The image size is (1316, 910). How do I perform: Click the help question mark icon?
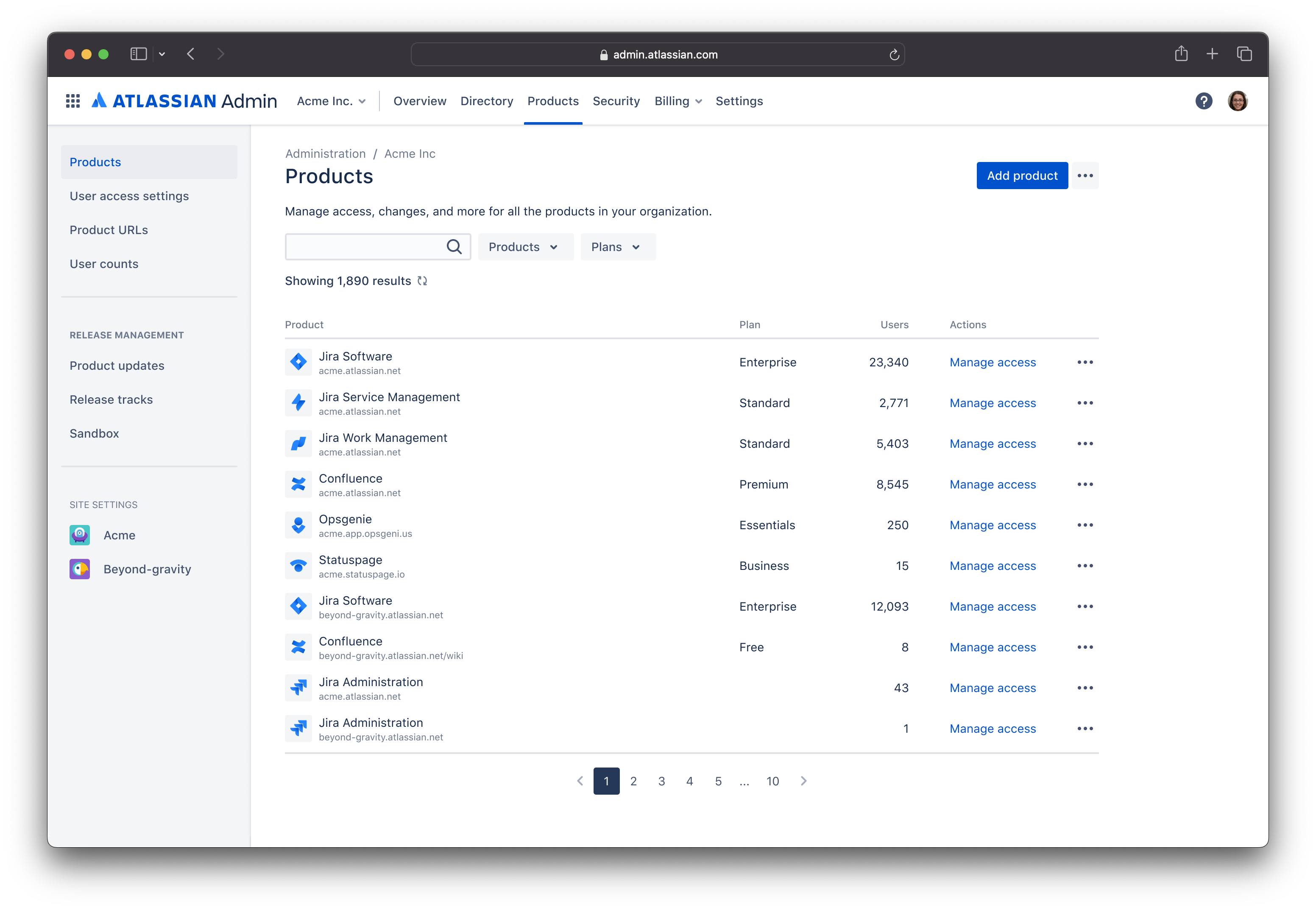tap(1204, 100)
